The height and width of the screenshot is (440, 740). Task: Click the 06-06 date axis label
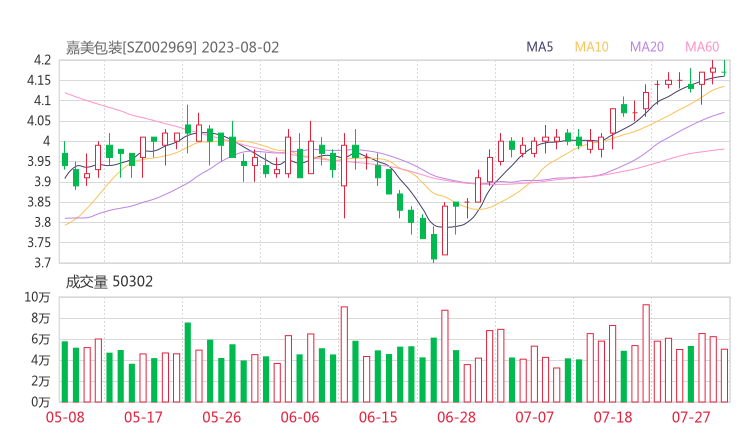click(300, 417)
